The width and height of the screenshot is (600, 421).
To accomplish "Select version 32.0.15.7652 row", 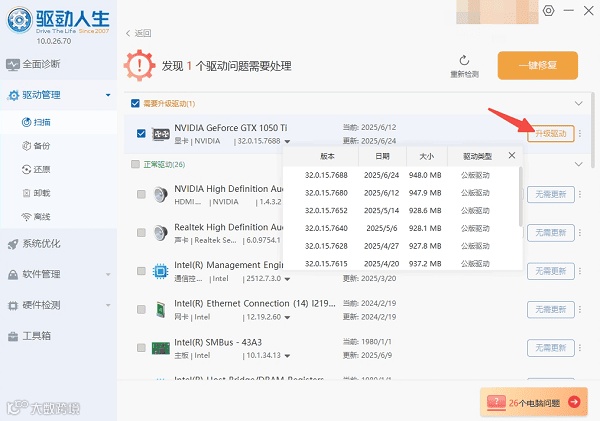I will click(401, 210).
